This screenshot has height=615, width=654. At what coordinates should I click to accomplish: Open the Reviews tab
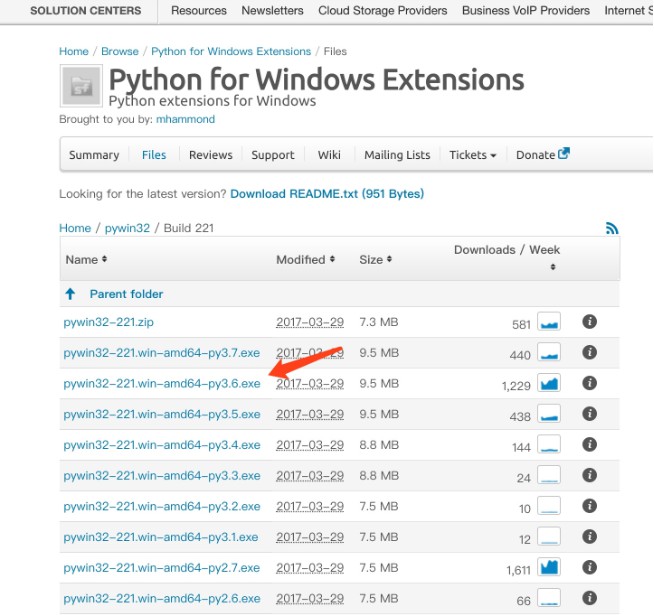coord(211,155)
